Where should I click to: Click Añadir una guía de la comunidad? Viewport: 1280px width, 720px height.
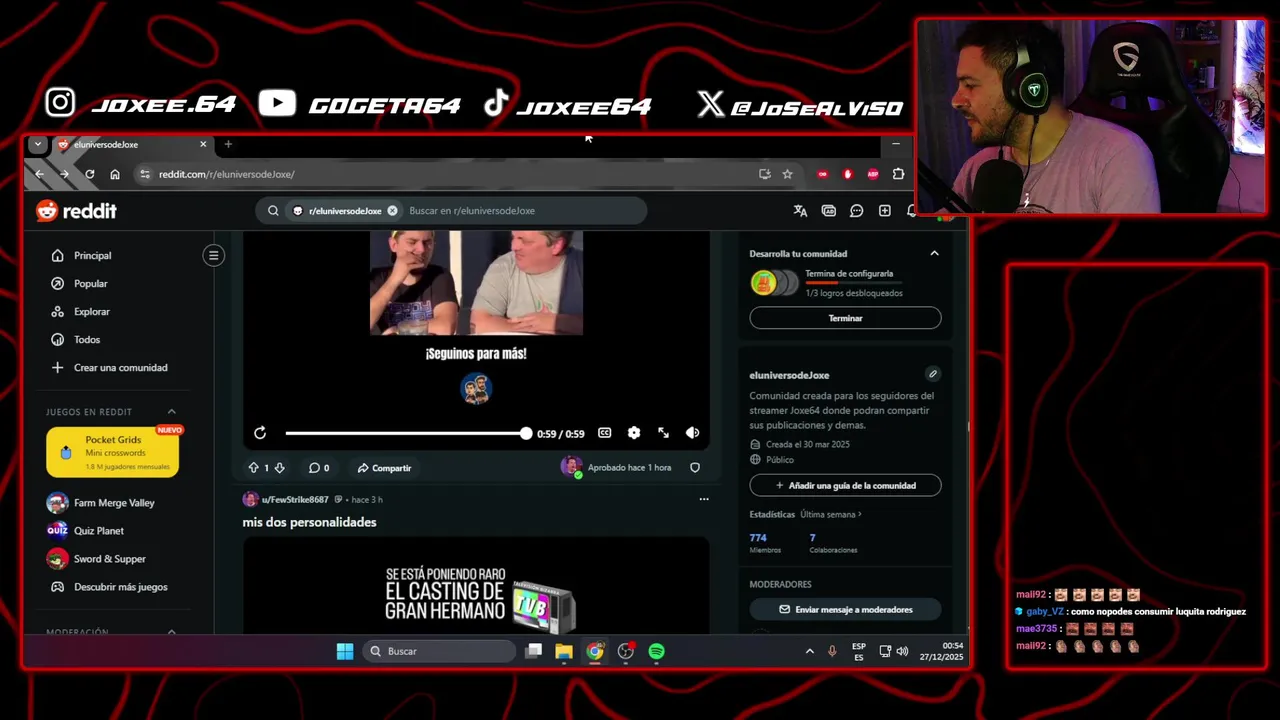pyautogui.click(x=845, y=485)
